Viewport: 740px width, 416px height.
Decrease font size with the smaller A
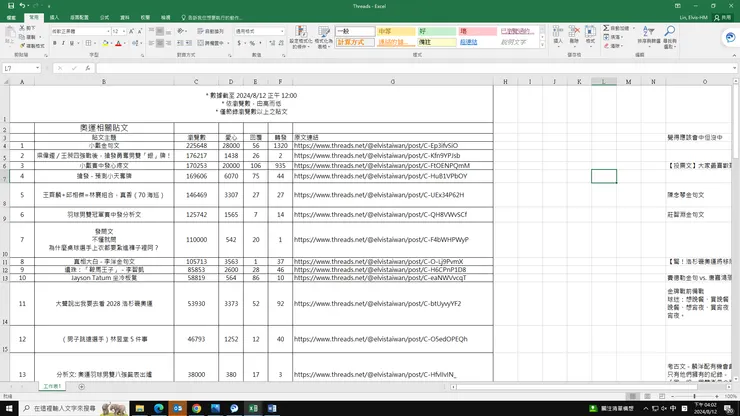140,31
